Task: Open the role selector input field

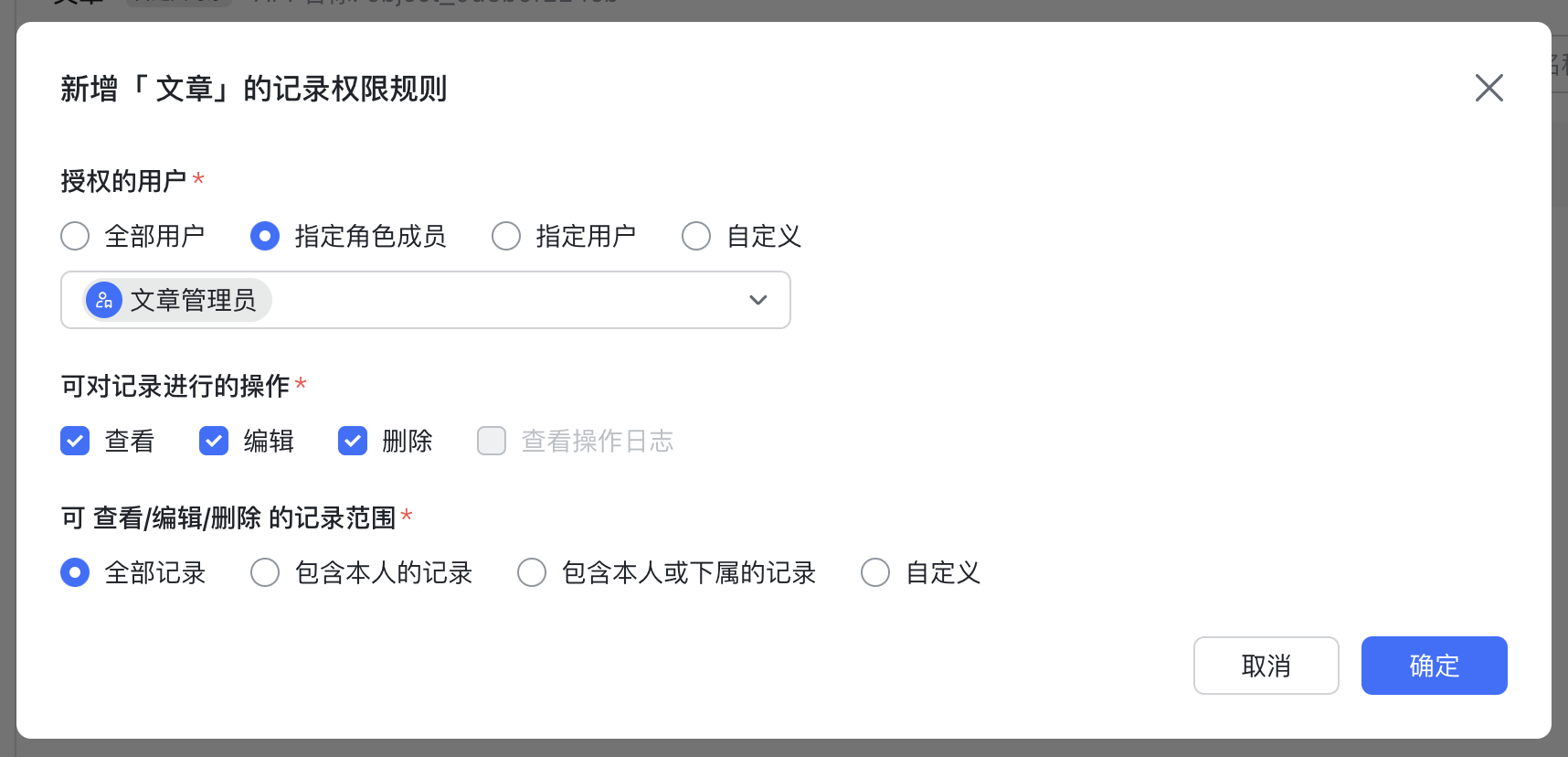Action: coord(426,300)
